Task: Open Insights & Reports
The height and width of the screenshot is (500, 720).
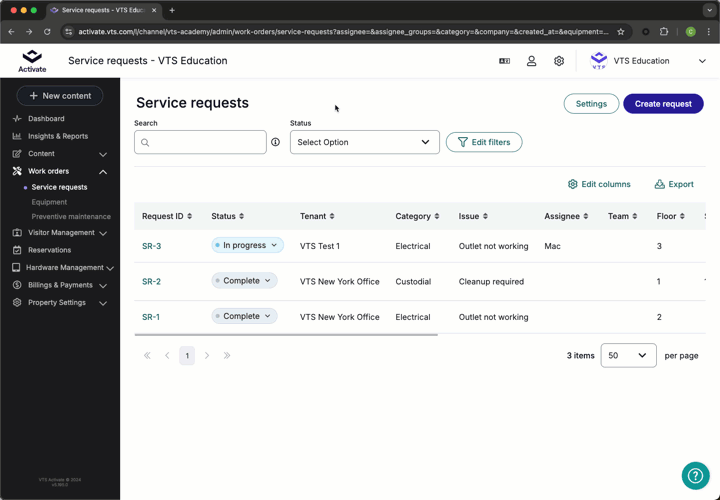Action: pyautogui.click(x=58, y=136)
